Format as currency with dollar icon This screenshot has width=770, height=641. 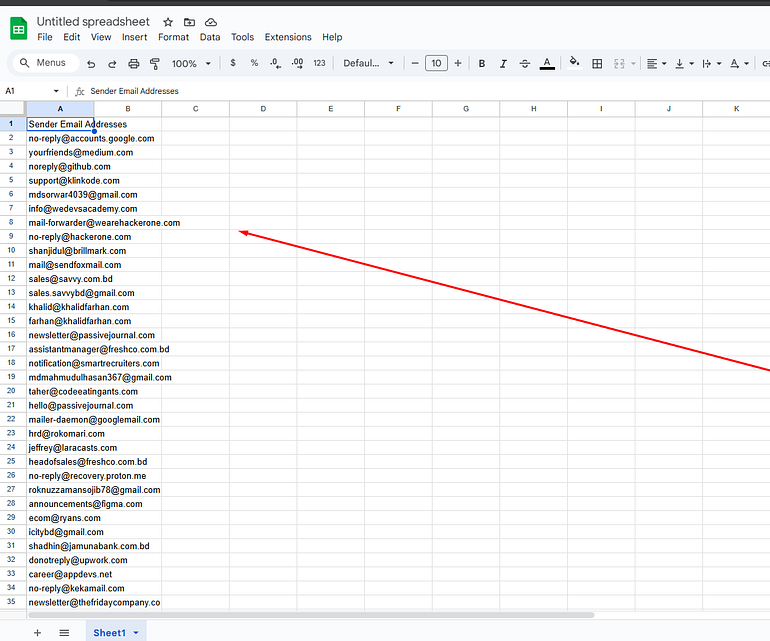[x=233, y=63]
